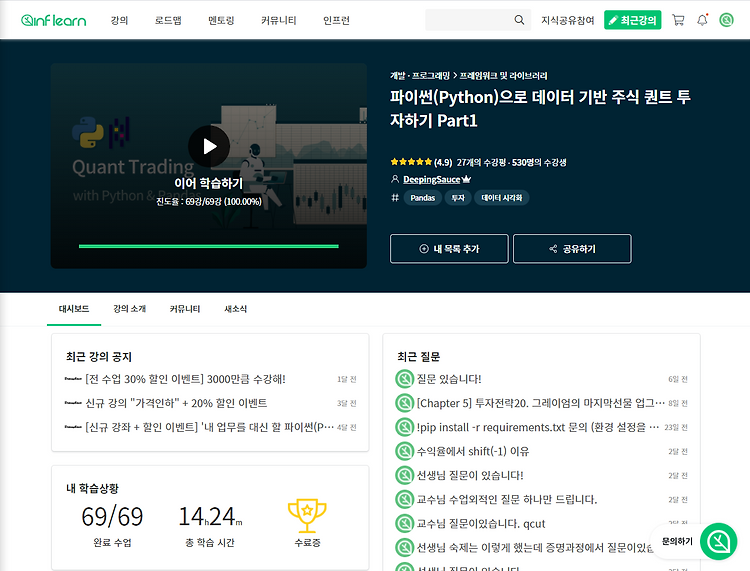Select the 투자 tag
The height and width of the screenshot is (571, 750).
coord(458,198)
